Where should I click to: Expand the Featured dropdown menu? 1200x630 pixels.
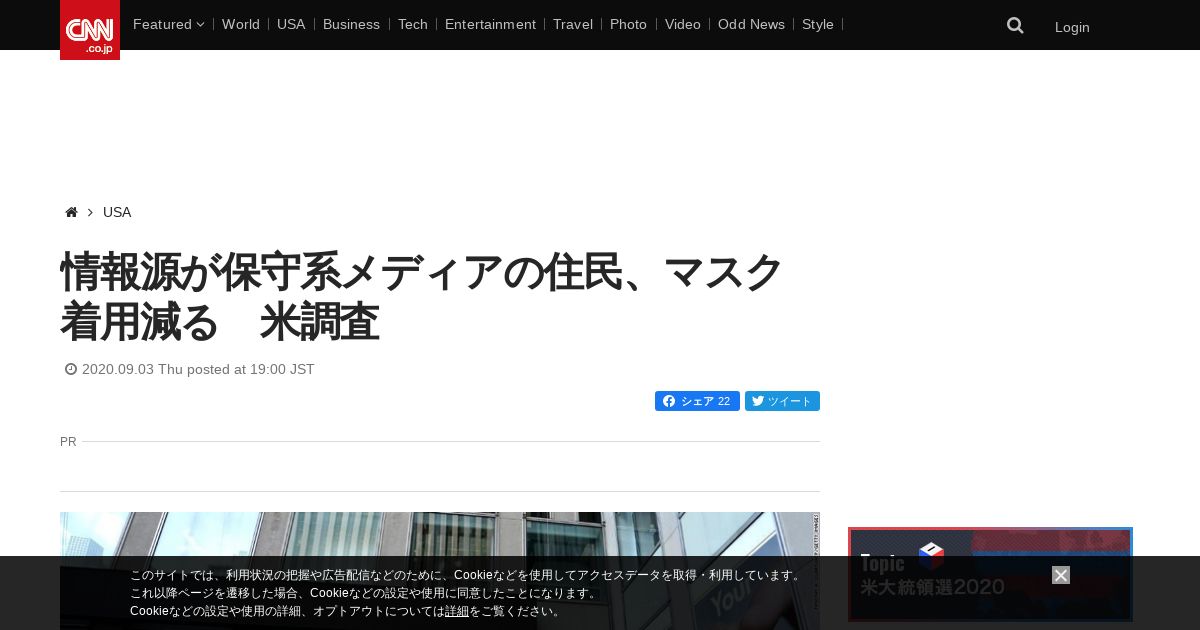tap(168, 24)
